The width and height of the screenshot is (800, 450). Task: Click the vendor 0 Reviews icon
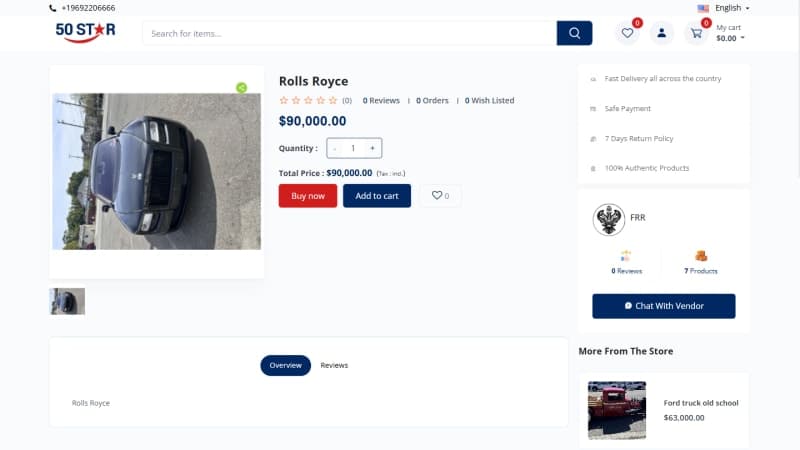tap(626, 256)
